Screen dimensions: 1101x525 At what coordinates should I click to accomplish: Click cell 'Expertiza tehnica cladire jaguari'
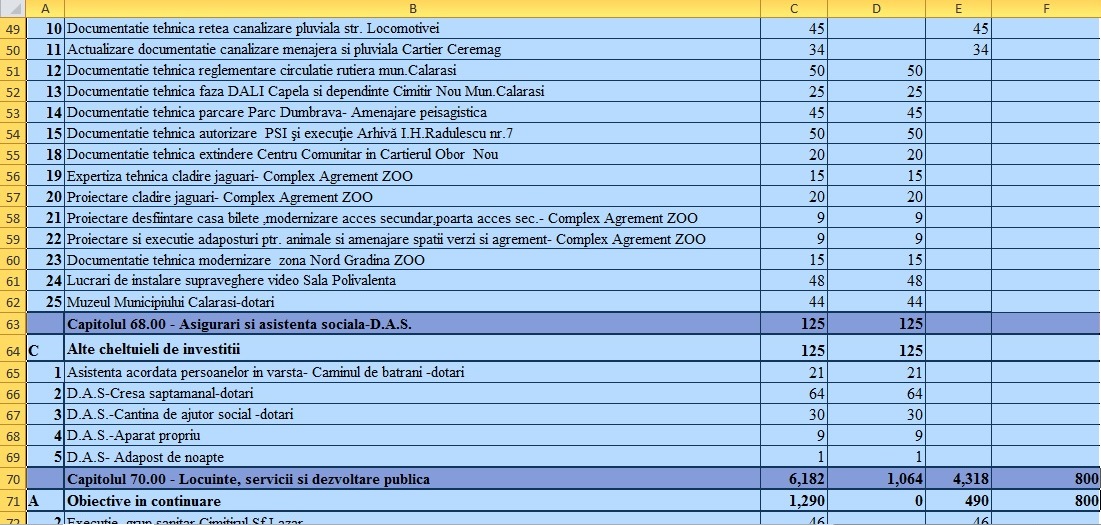point(412,176)
